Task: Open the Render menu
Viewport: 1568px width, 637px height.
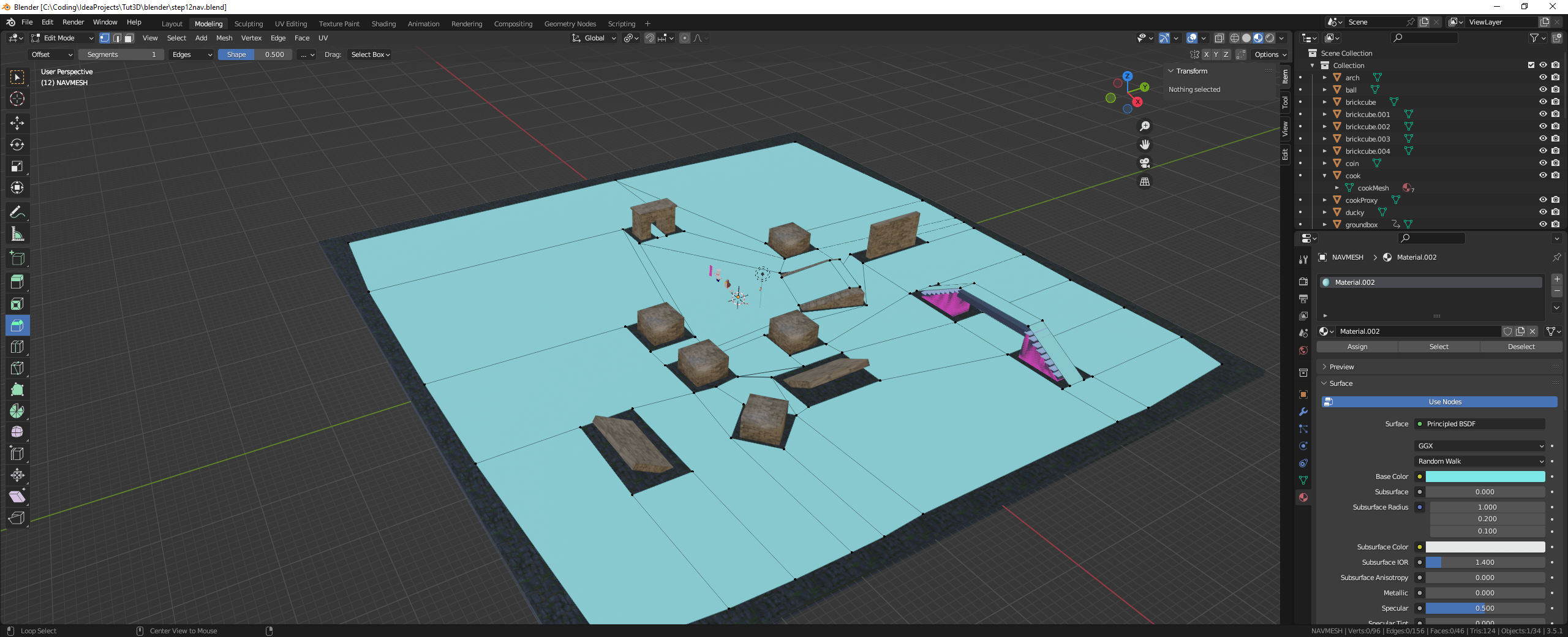Action: click(73, 22)
